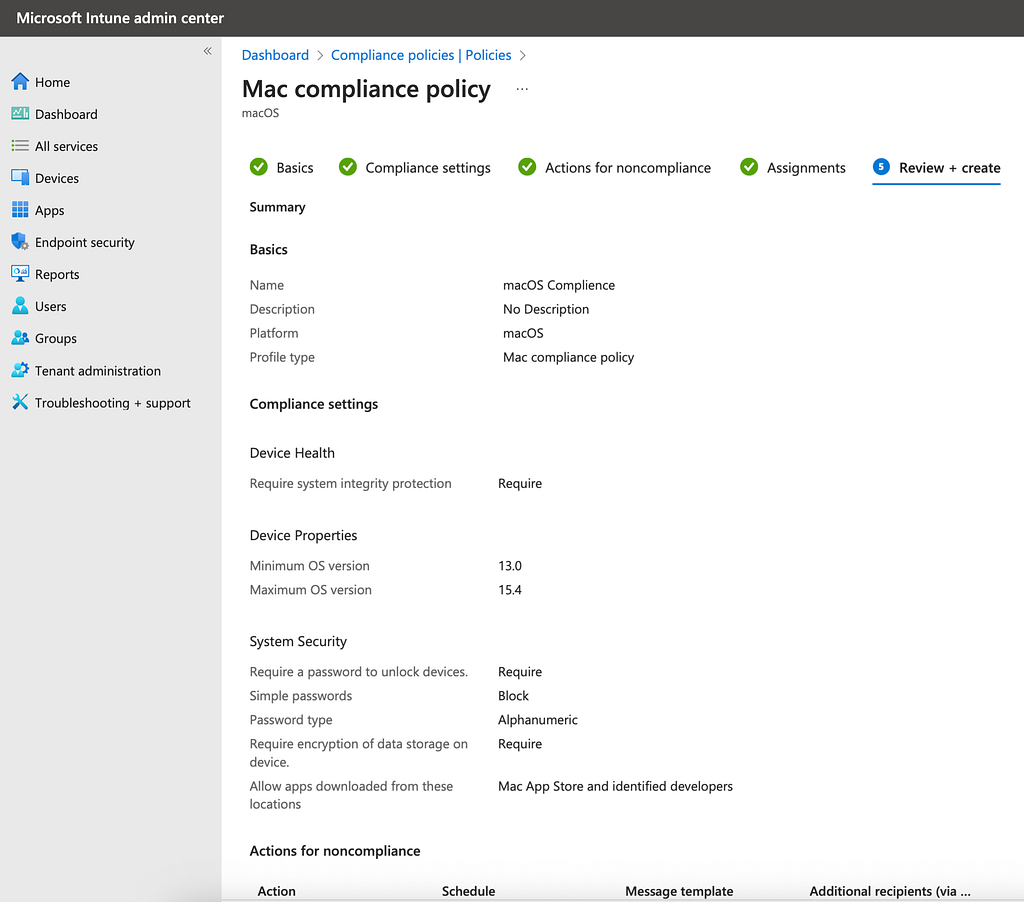The image size is (1024, 902).
Task: Open the ellipsis menu beside policy title
Action: 522,89
